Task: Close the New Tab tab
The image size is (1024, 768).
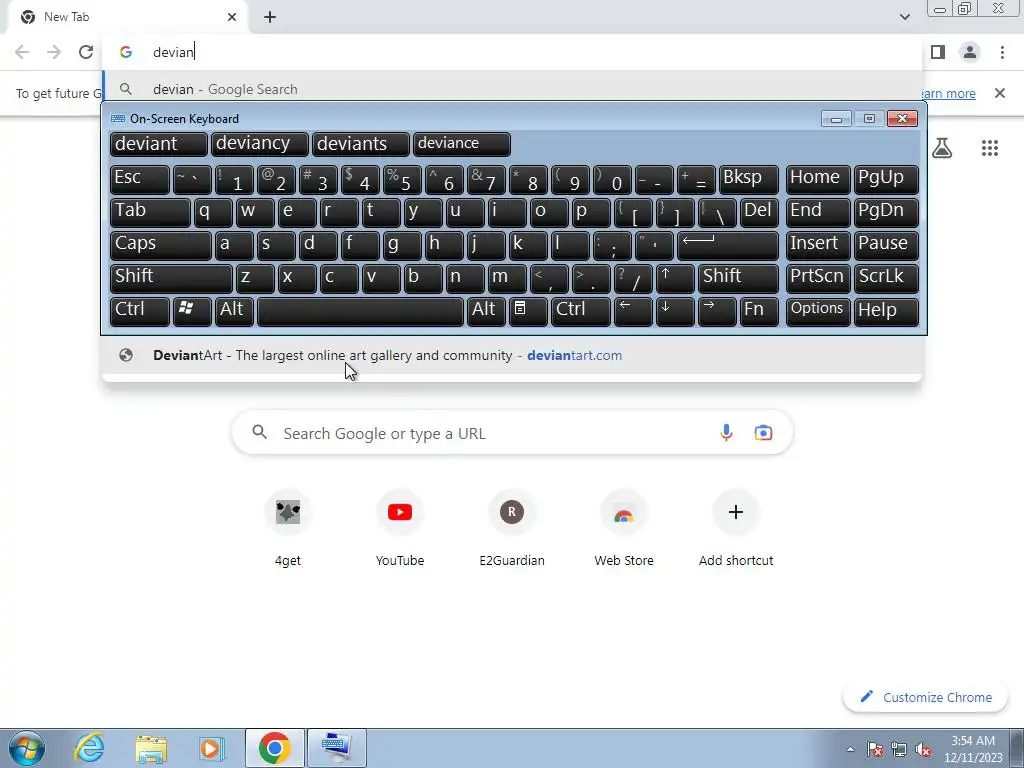Action: pos(232,17)
